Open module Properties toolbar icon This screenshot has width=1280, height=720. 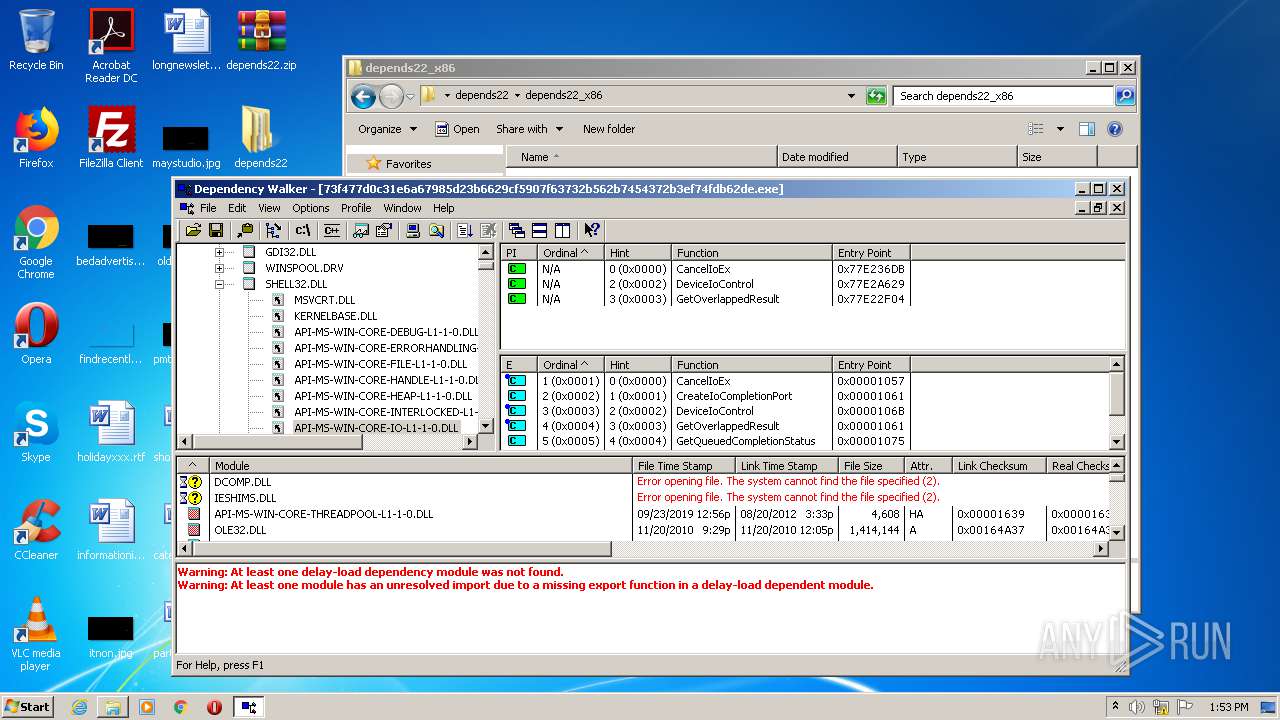[x=383, y=230]
